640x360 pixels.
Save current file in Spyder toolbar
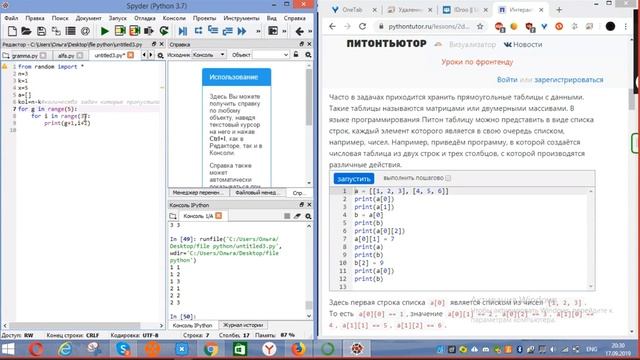tap(41, 31)
